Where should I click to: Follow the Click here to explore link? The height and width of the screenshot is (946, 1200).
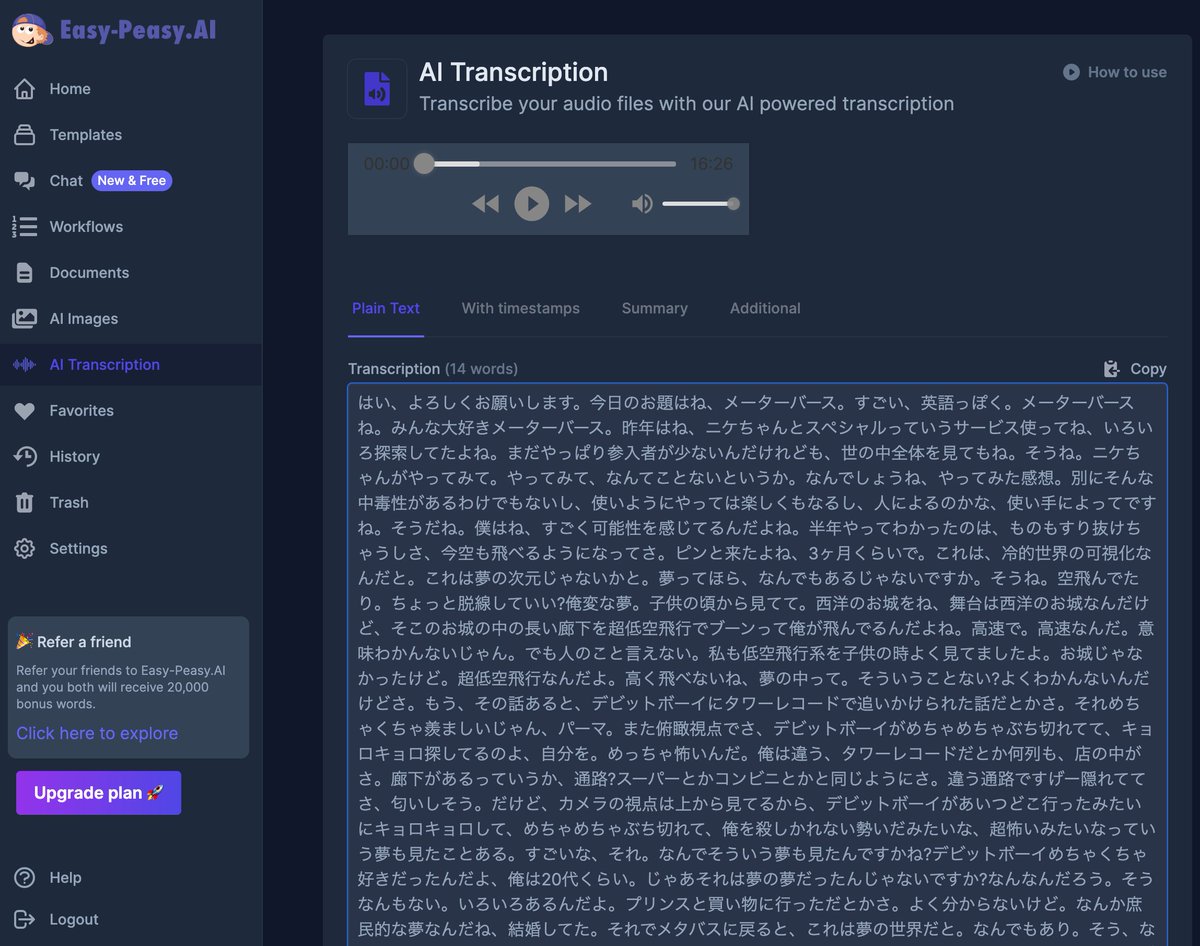(97, 733)
